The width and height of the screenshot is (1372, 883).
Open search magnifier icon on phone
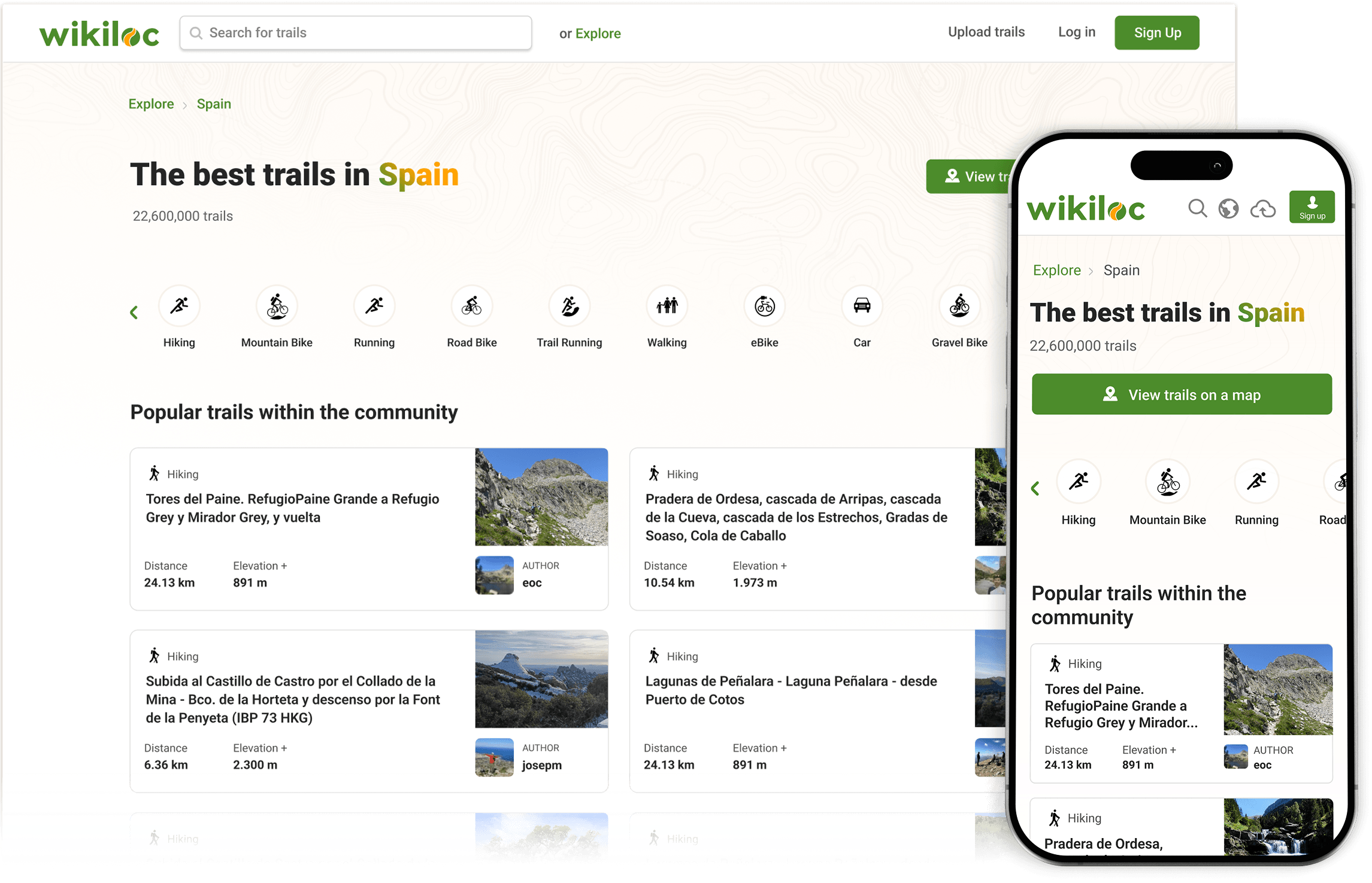pos(1197,208)
